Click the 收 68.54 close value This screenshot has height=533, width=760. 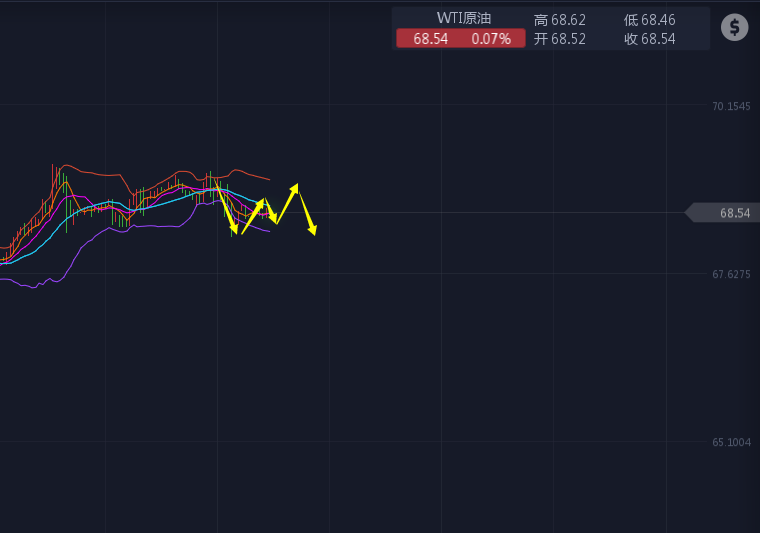tap(649, 39)
